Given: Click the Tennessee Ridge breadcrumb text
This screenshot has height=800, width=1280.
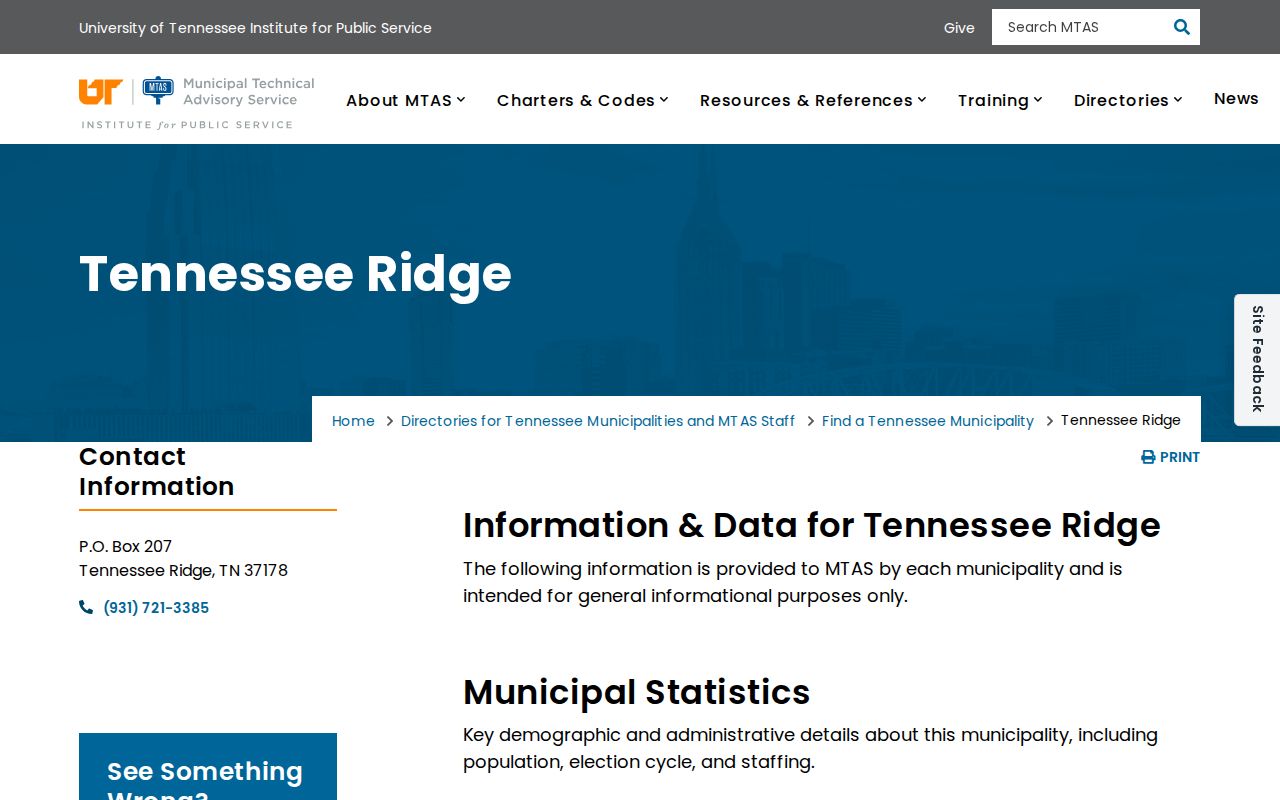Looking at the screenshot, I should pyautogui.click(x=1120, y=420).
